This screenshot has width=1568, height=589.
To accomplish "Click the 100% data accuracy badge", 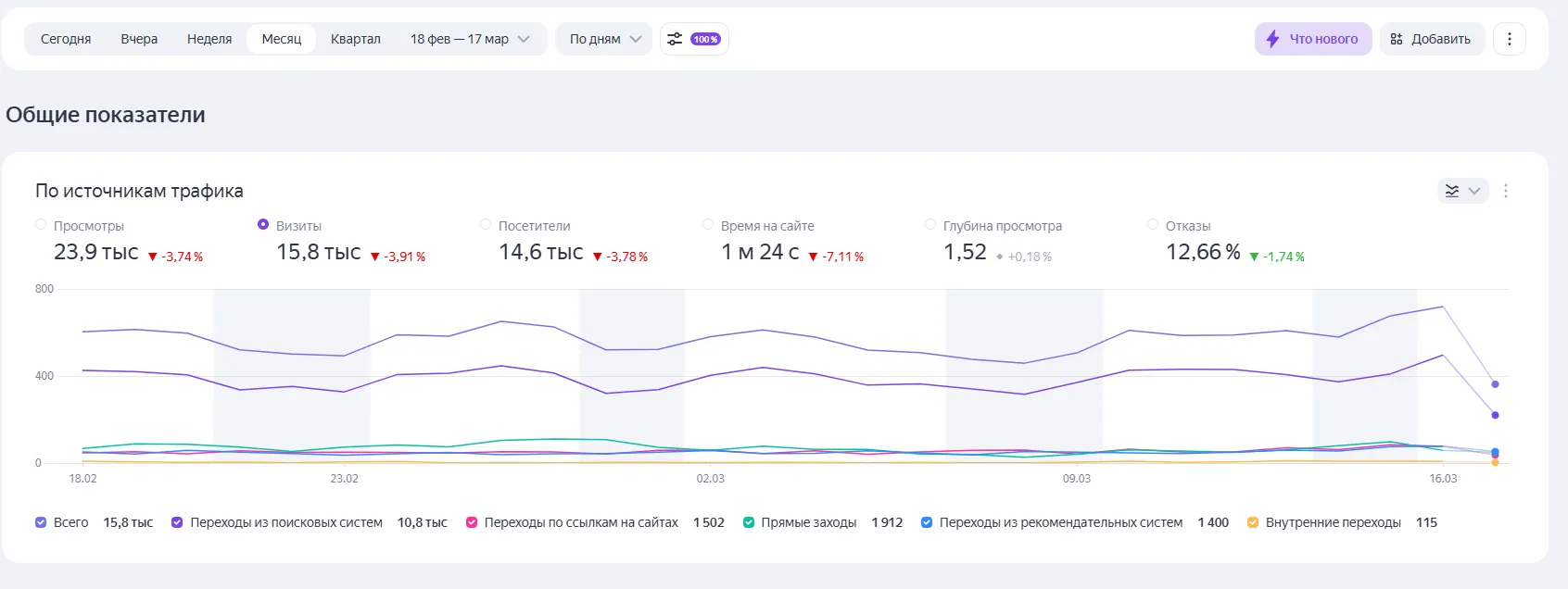I will (x=705, y=39).
